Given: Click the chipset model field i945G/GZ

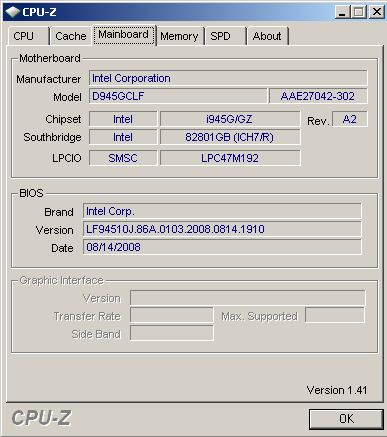Looking at the screenshot, I should point(230,119).
